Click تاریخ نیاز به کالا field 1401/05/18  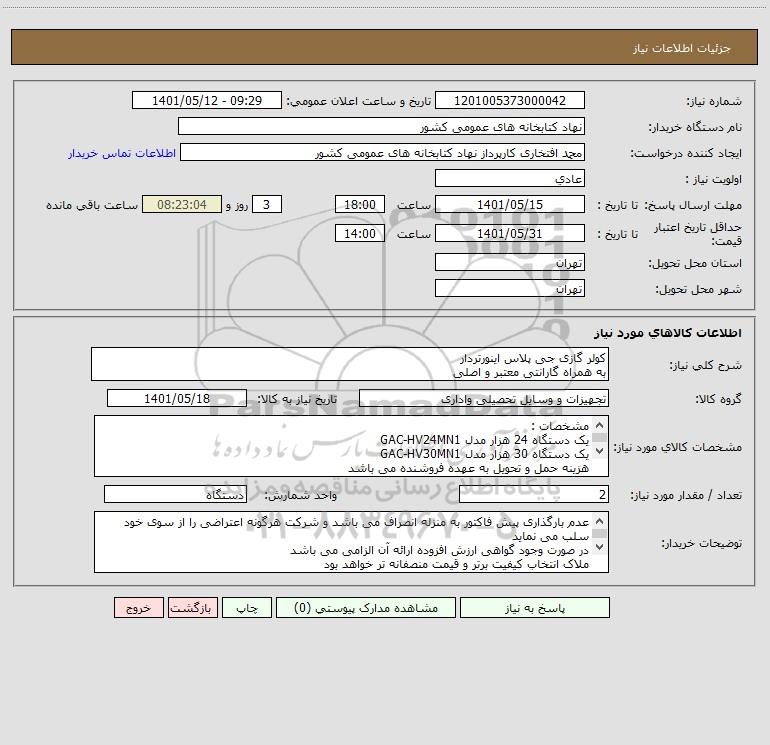pos(177,398)
